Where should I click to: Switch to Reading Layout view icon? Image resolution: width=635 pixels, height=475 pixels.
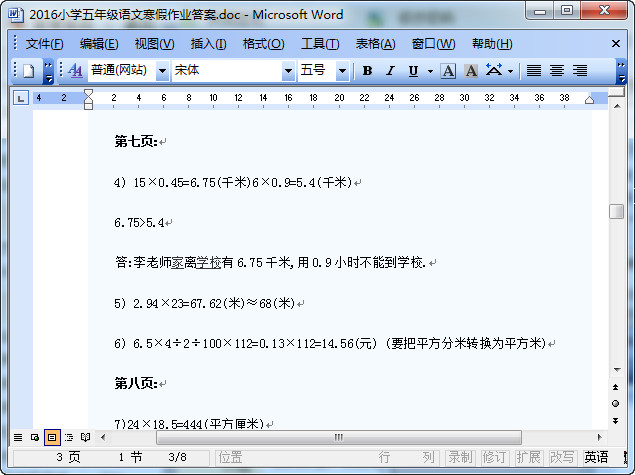[x=86, y=438]
